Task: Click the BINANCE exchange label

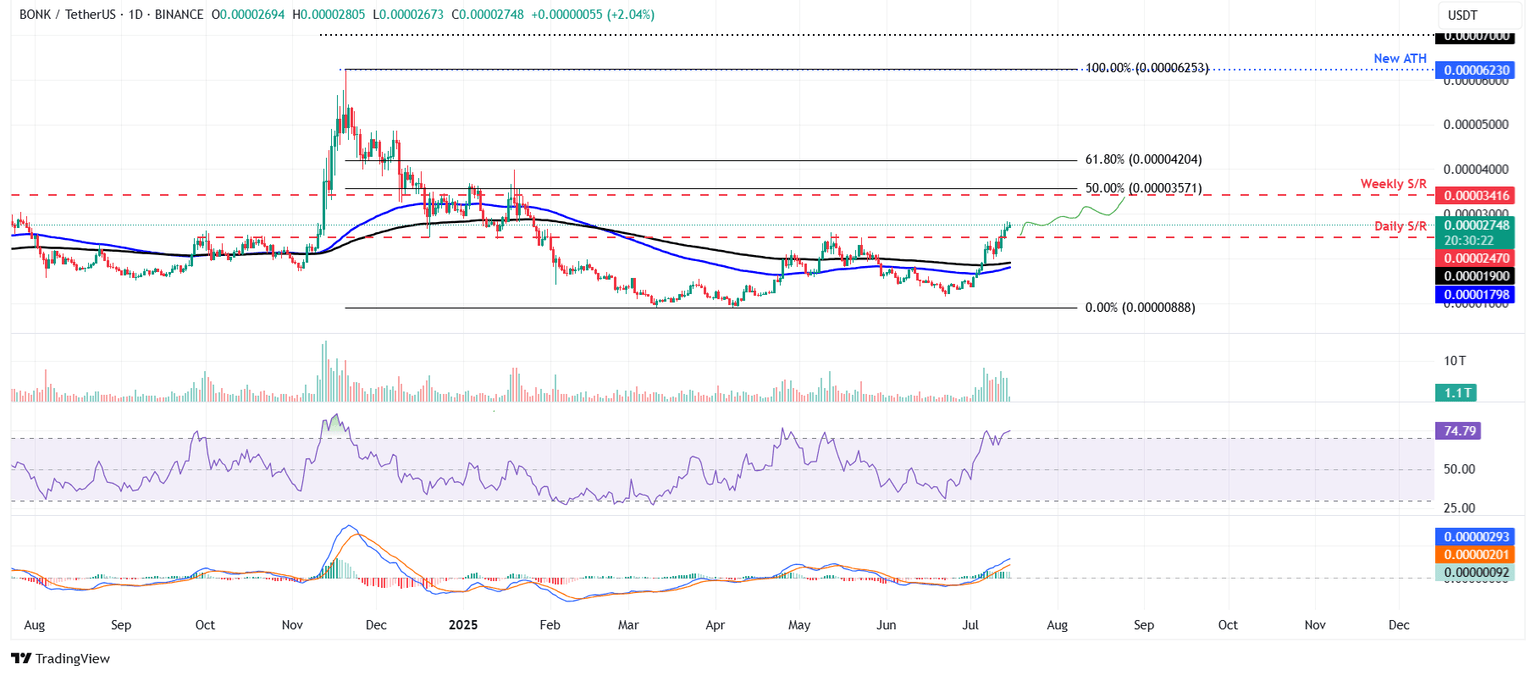Action: point(179,14)
